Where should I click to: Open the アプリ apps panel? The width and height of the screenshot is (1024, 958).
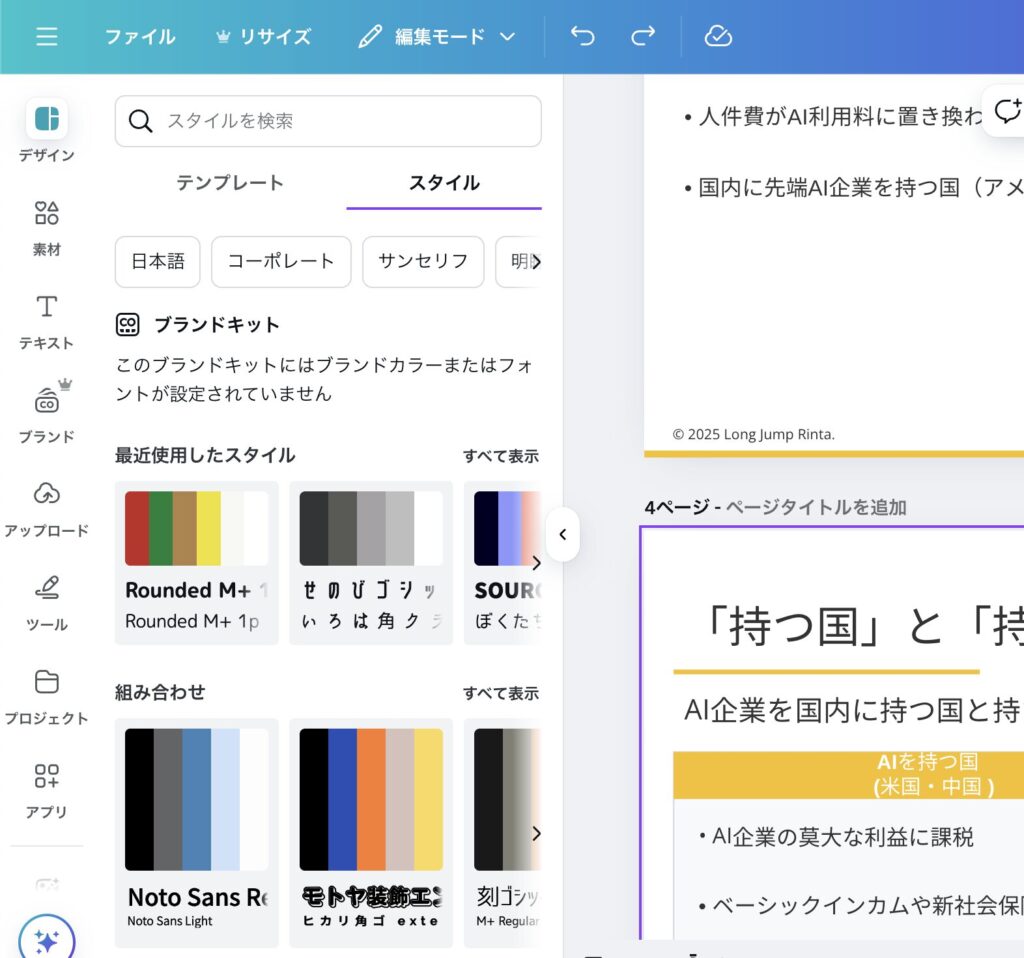pyautogui.click(x=47, y=790)
